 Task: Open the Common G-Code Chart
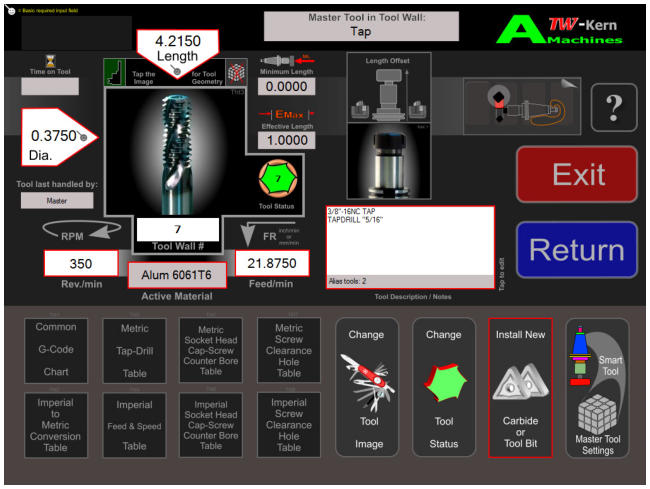(56, 350)
